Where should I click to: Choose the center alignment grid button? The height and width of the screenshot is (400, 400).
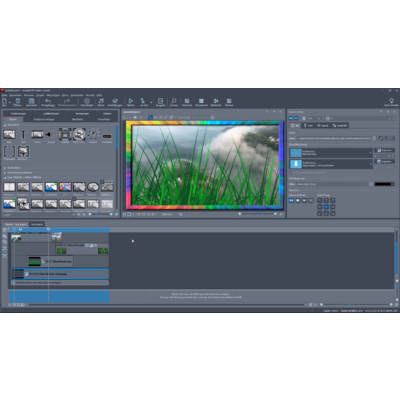pyautogui.click(x=326, y=207)
